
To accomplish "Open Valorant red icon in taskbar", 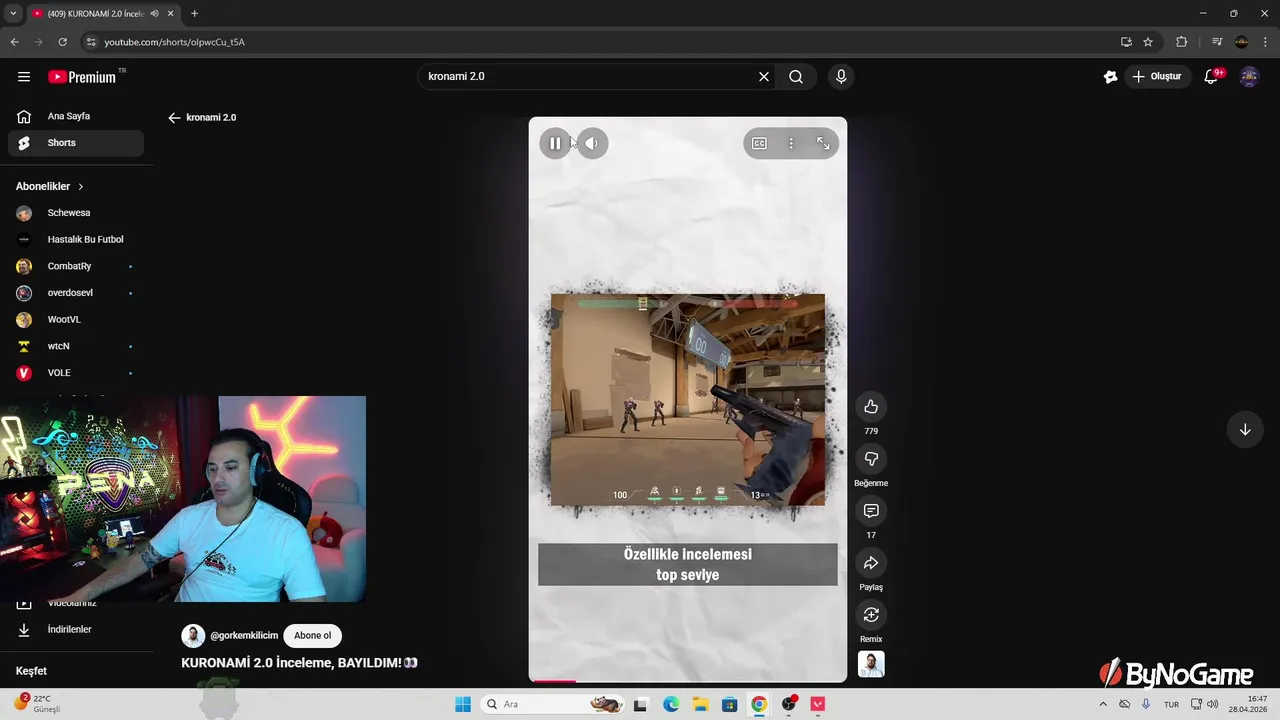I will click(818, 704).
